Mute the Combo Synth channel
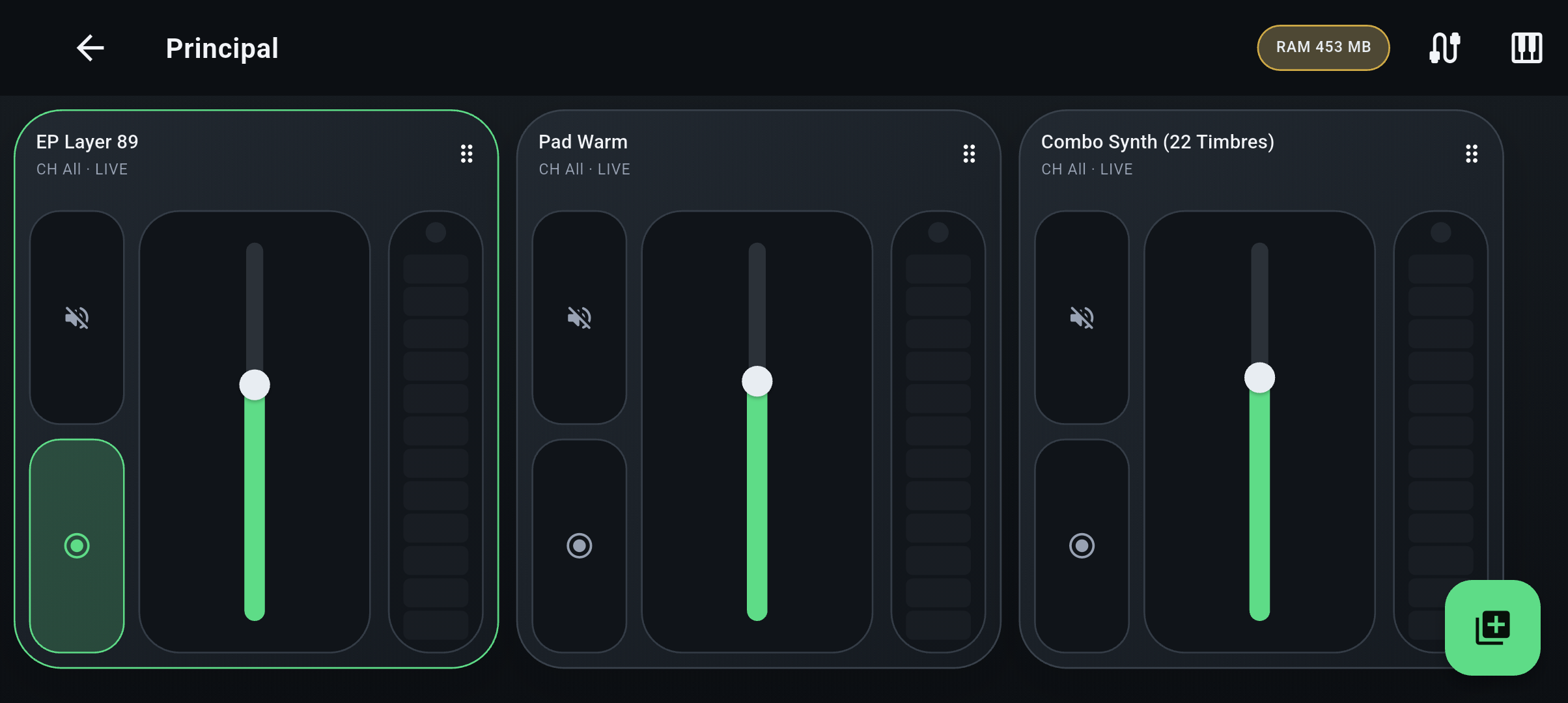 (1082, 317)
